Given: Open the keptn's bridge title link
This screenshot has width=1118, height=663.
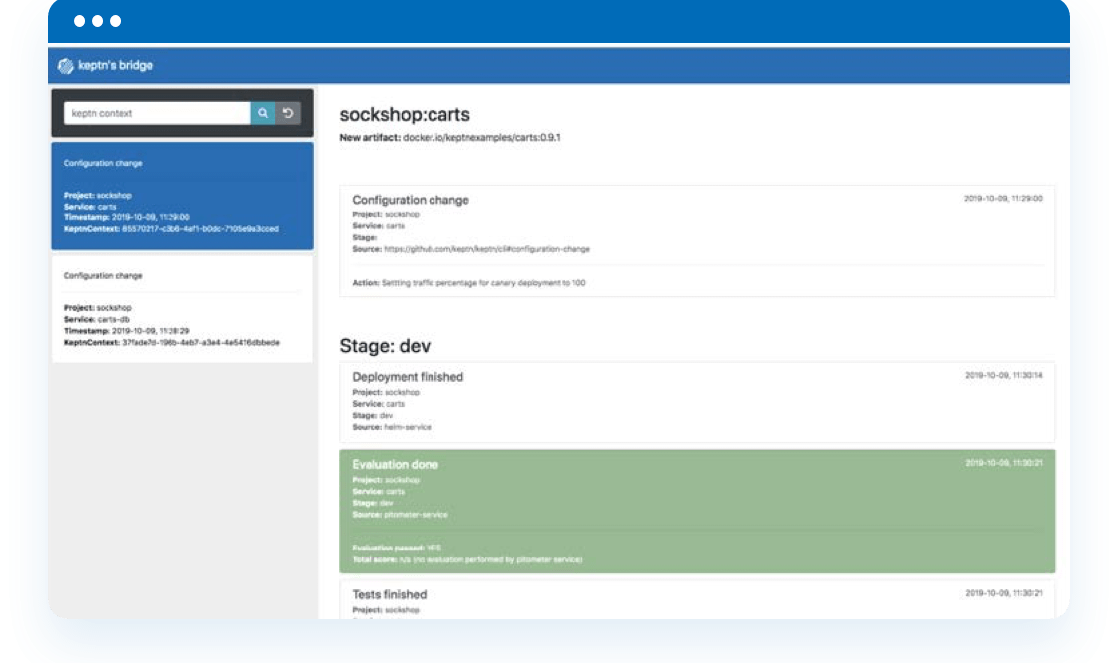Looking at the screenshot, I should coord(115,66).
